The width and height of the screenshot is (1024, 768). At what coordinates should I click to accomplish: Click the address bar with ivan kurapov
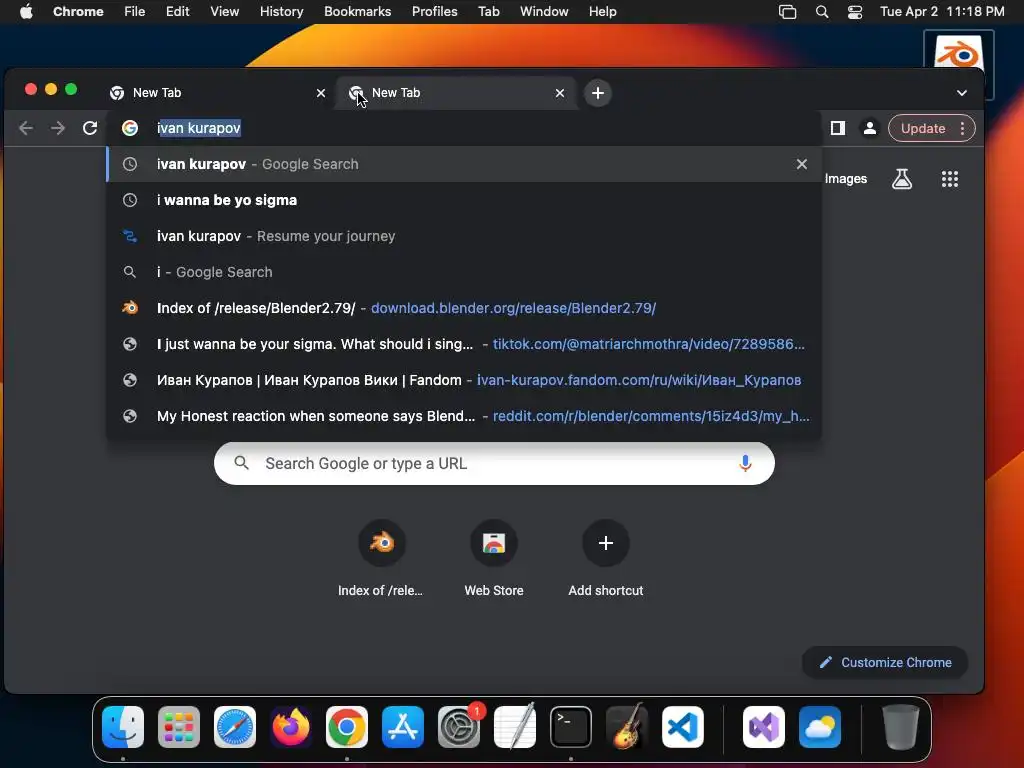click(464, 128)
